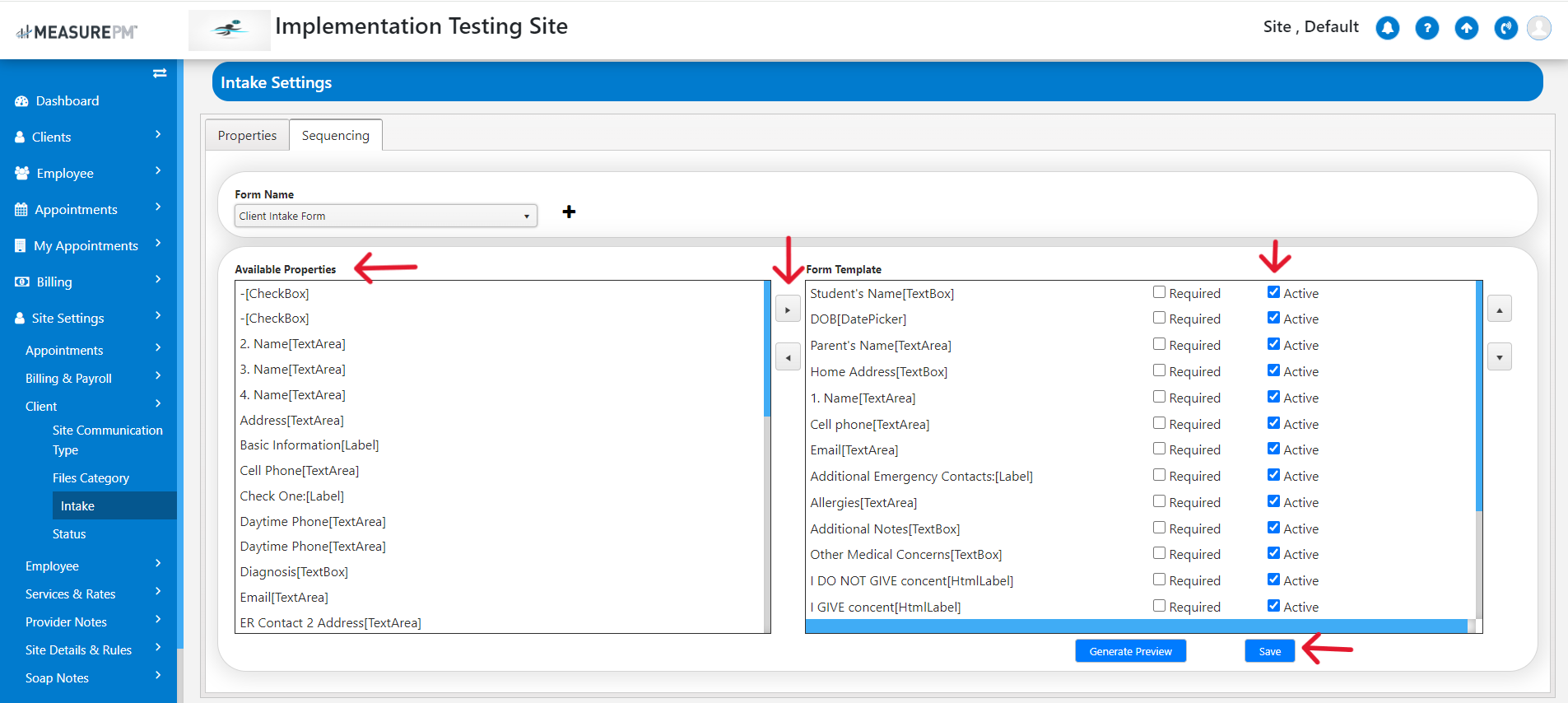Click the My Appointments book icon

21,246
